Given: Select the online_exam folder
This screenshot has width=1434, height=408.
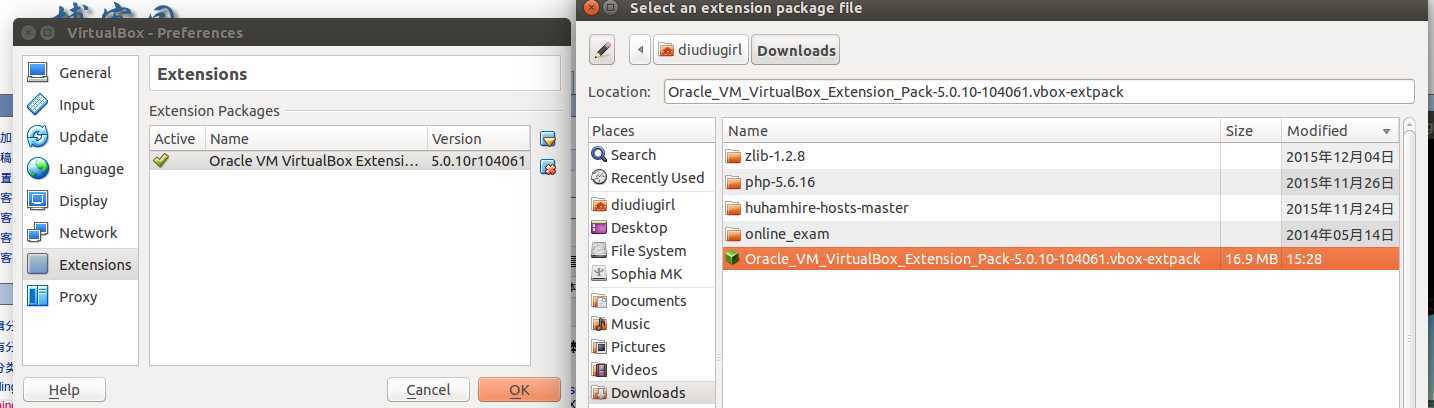Looking at the screenshot, I should [1060, 234].
